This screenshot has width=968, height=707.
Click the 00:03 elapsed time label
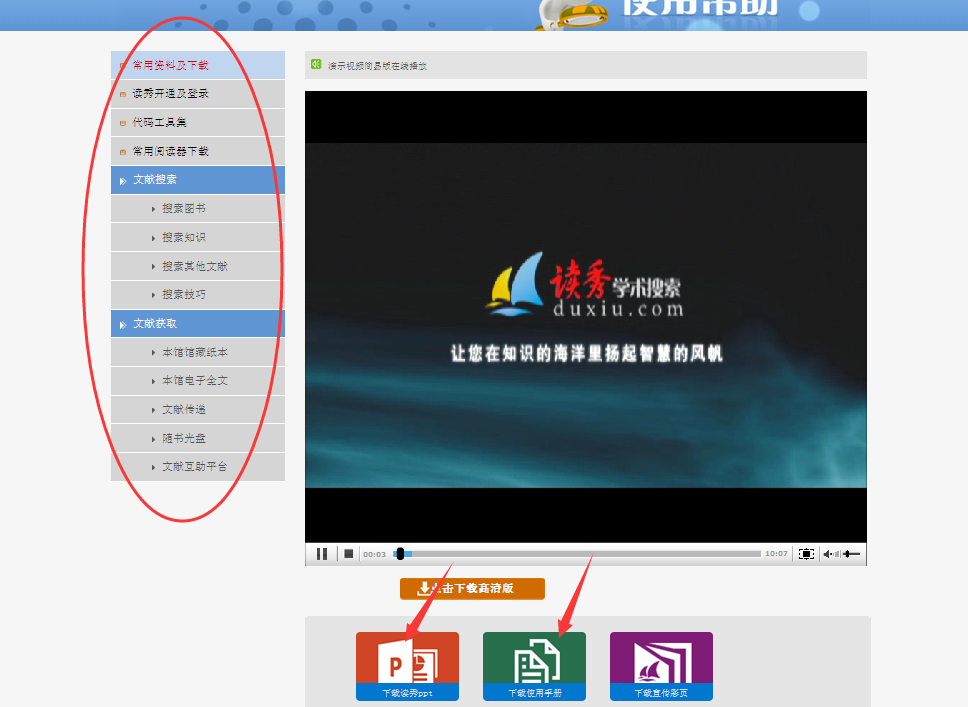[374, 554]
